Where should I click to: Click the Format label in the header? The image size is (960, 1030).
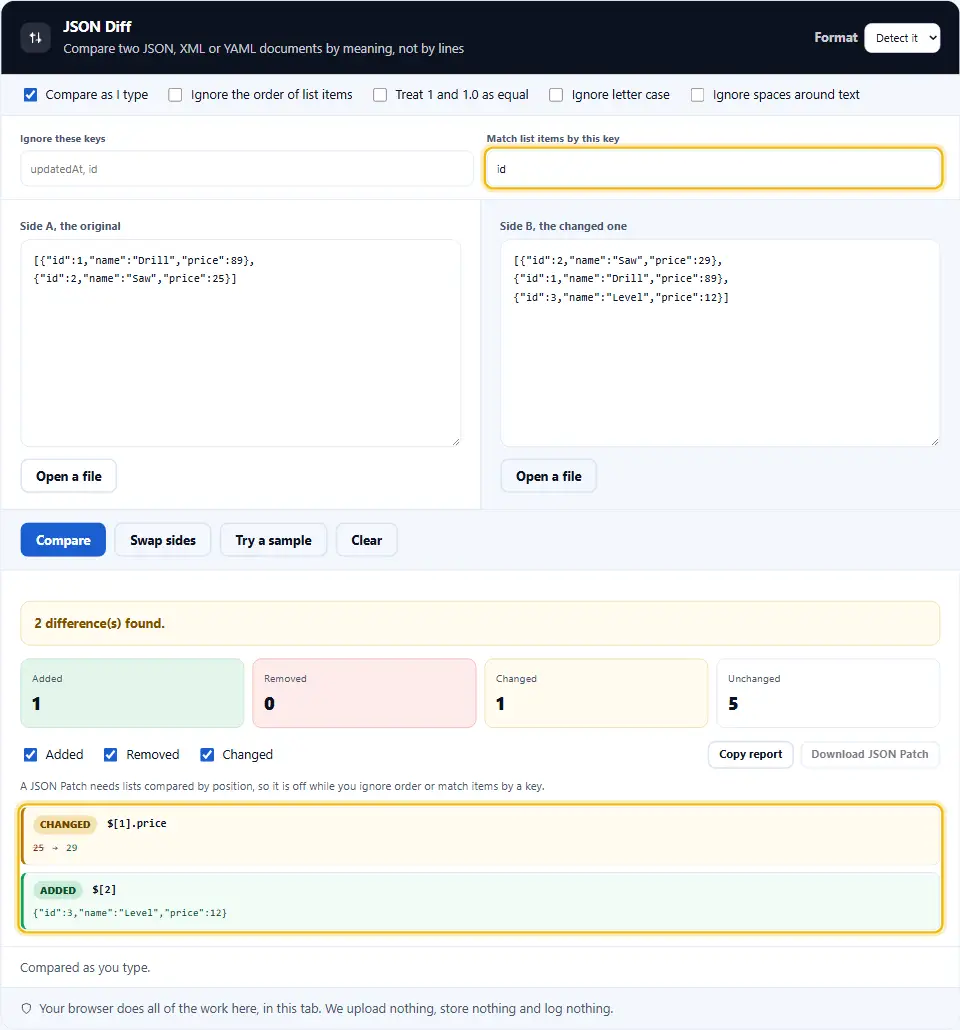pos(836,37)
